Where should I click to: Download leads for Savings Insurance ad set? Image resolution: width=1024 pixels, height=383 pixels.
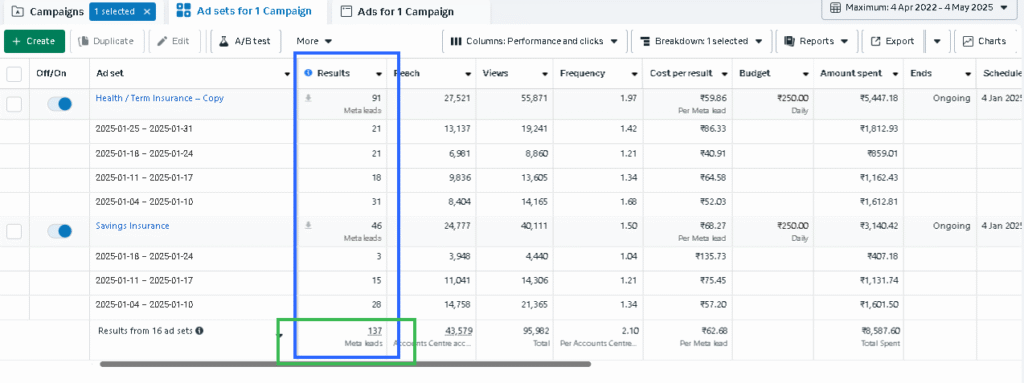[x=308, y=225]
